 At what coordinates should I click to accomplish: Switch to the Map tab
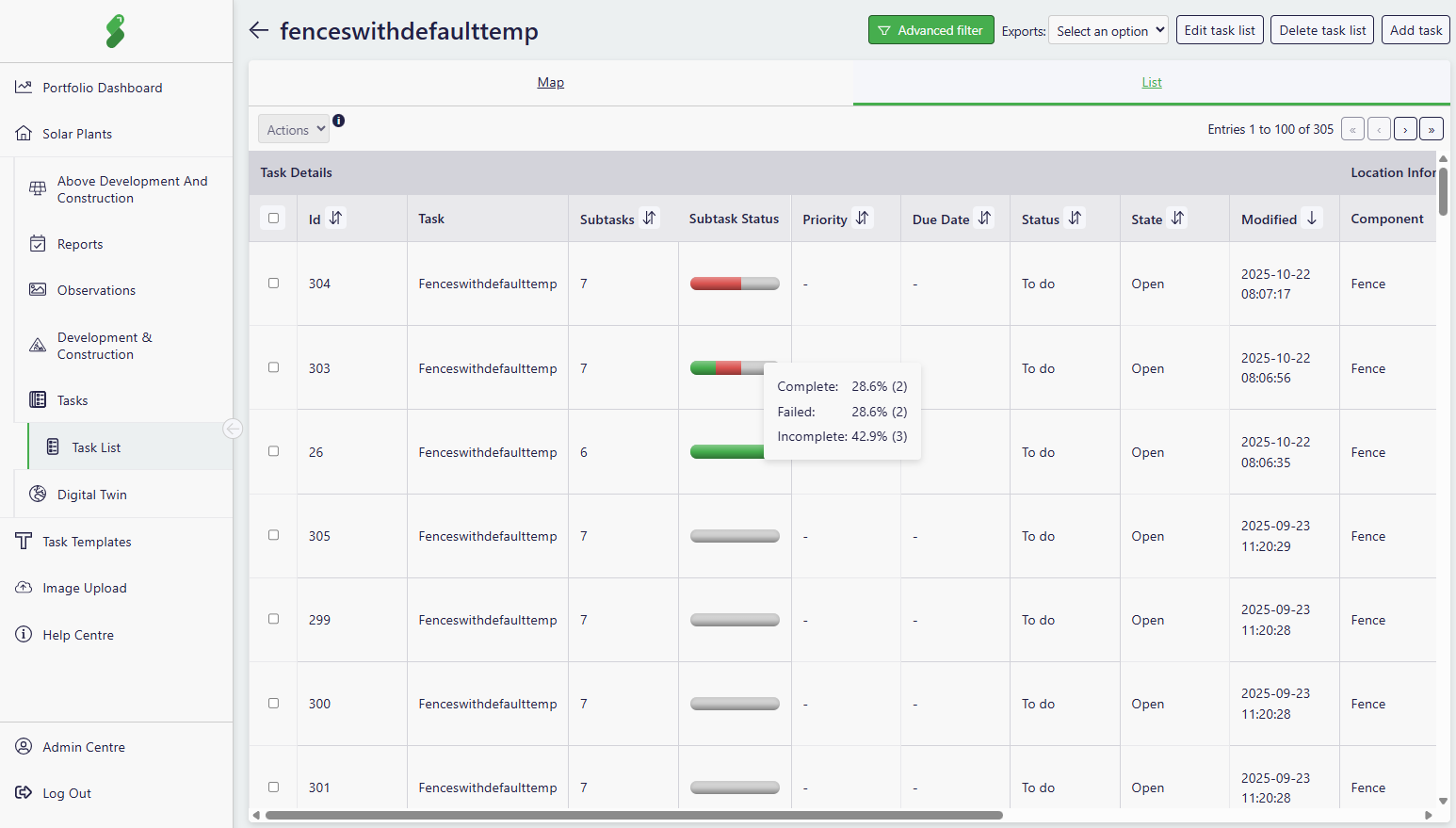tap(551, 83)
